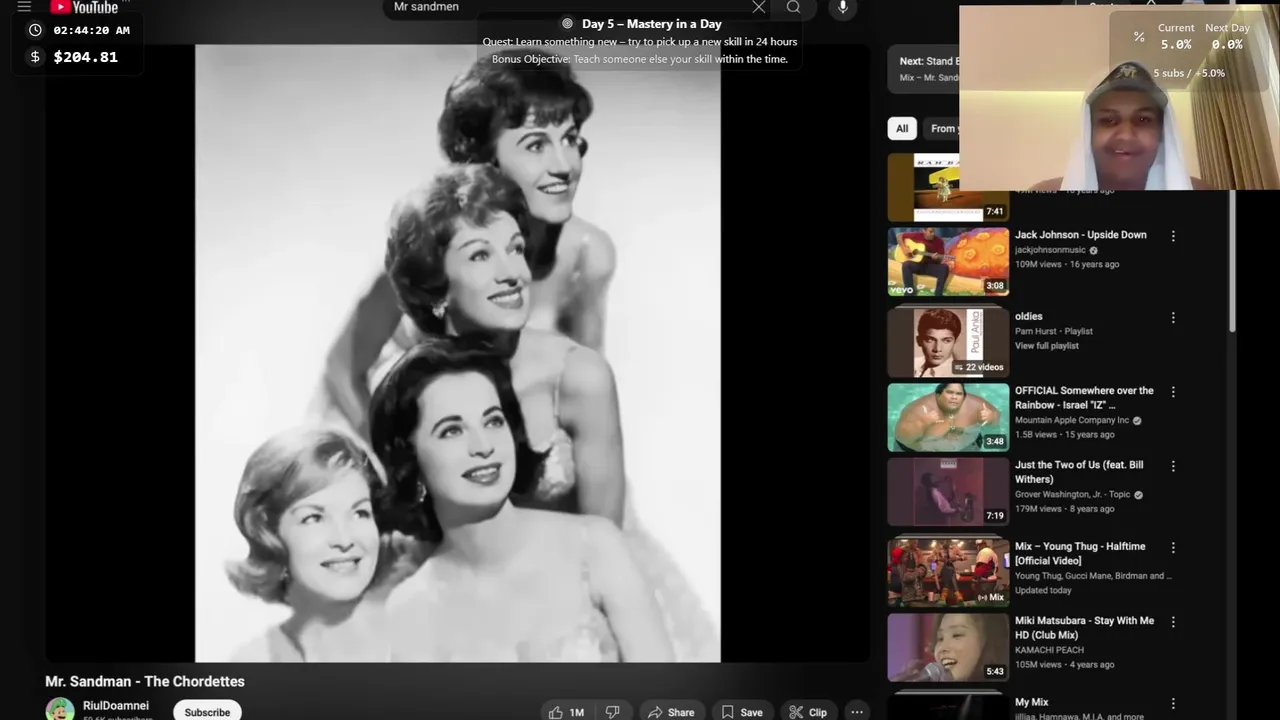
Task: Play Just the Two of Us thumbnail
Action: (948, 492)
